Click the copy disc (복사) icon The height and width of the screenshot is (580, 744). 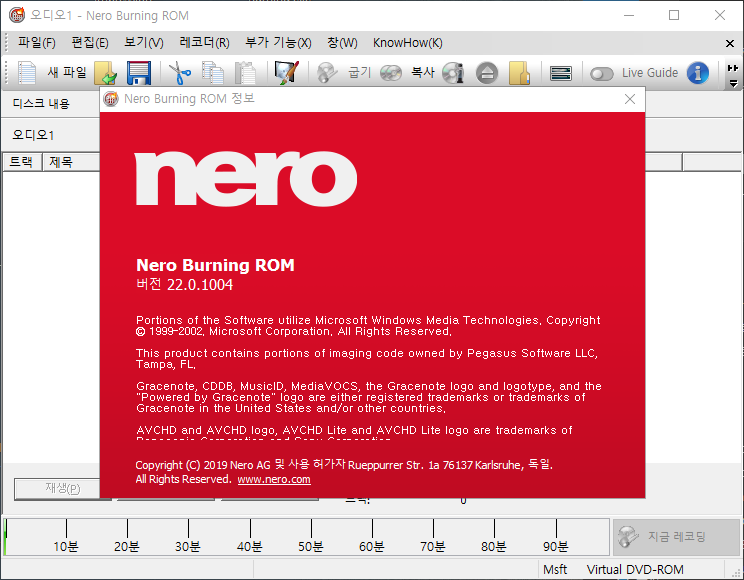click(x=391, y=73)
